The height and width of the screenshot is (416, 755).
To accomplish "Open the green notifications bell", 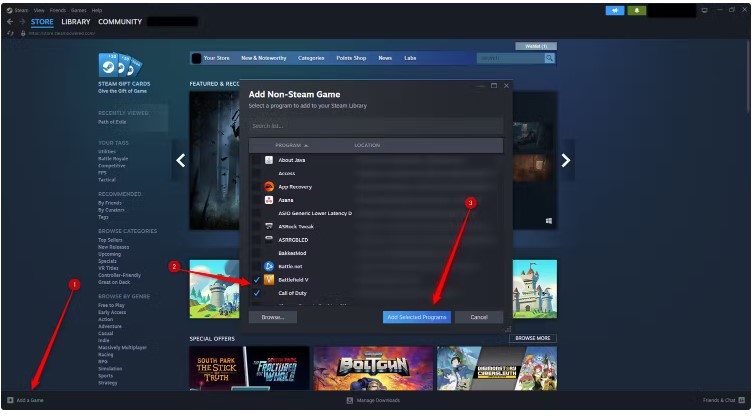I will pyautogui.click(x=637, y=10).
